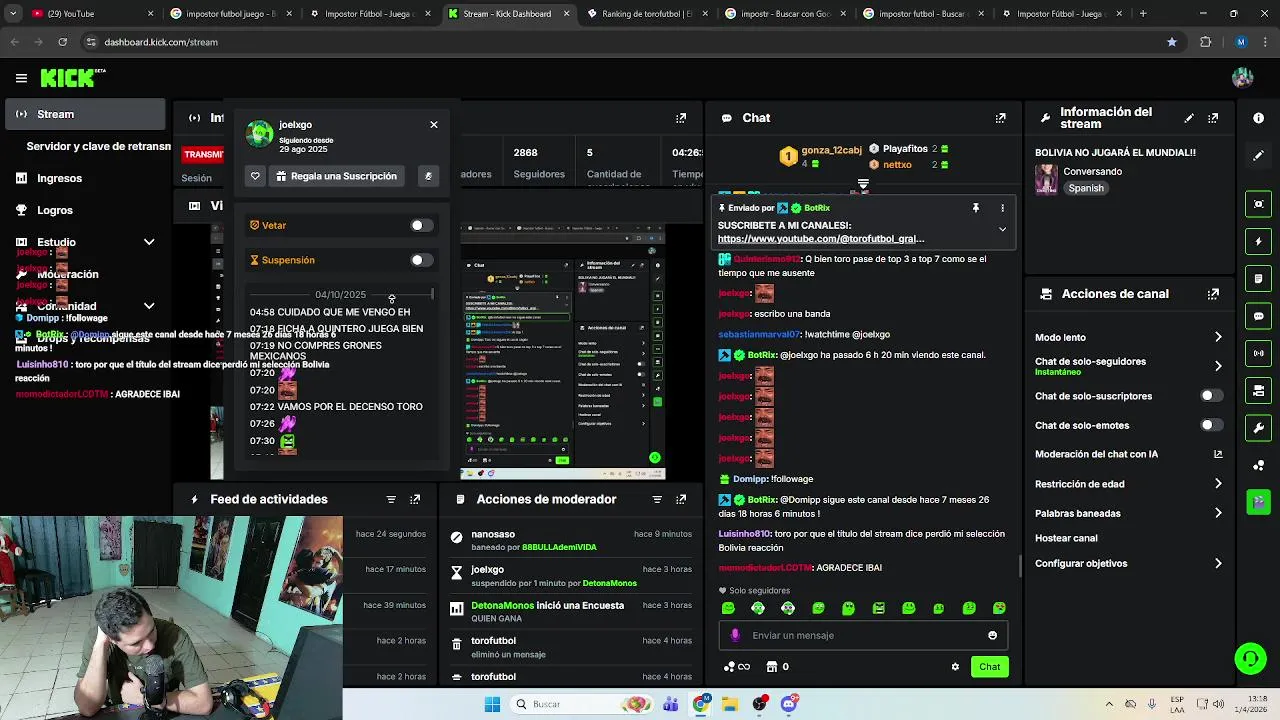Screen dimensions: 1280x720
Task: Expand the pinned message chevron
Action: point(1002,229)
